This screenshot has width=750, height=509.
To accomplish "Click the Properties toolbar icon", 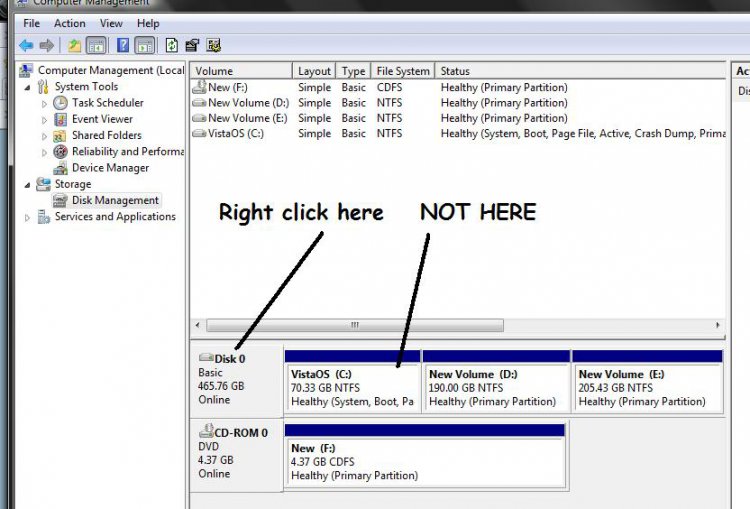I will coord(192,45).
